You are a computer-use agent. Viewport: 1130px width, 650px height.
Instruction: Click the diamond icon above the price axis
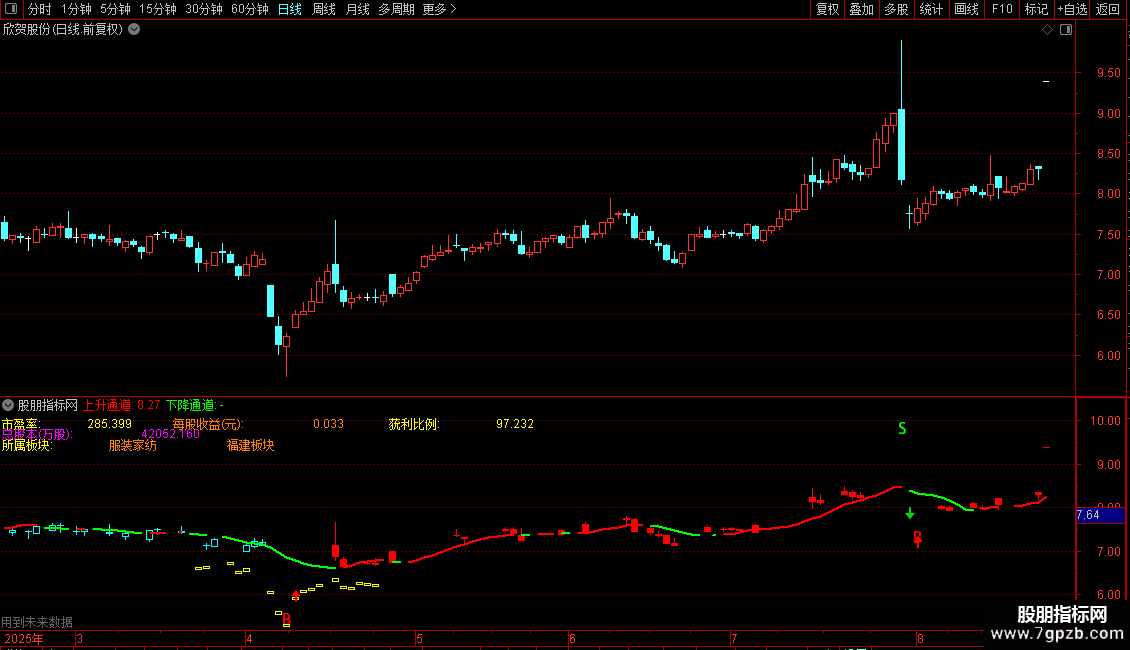click(1047, 30)
